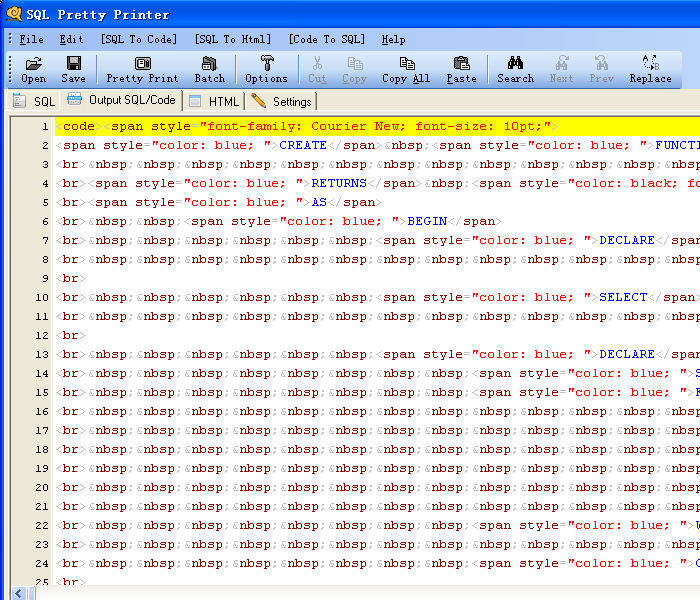The height and width of the screenshot is (600, 700).
Task: Expand the [SQL To Html] menu
Action: click(x=232, y=39)
